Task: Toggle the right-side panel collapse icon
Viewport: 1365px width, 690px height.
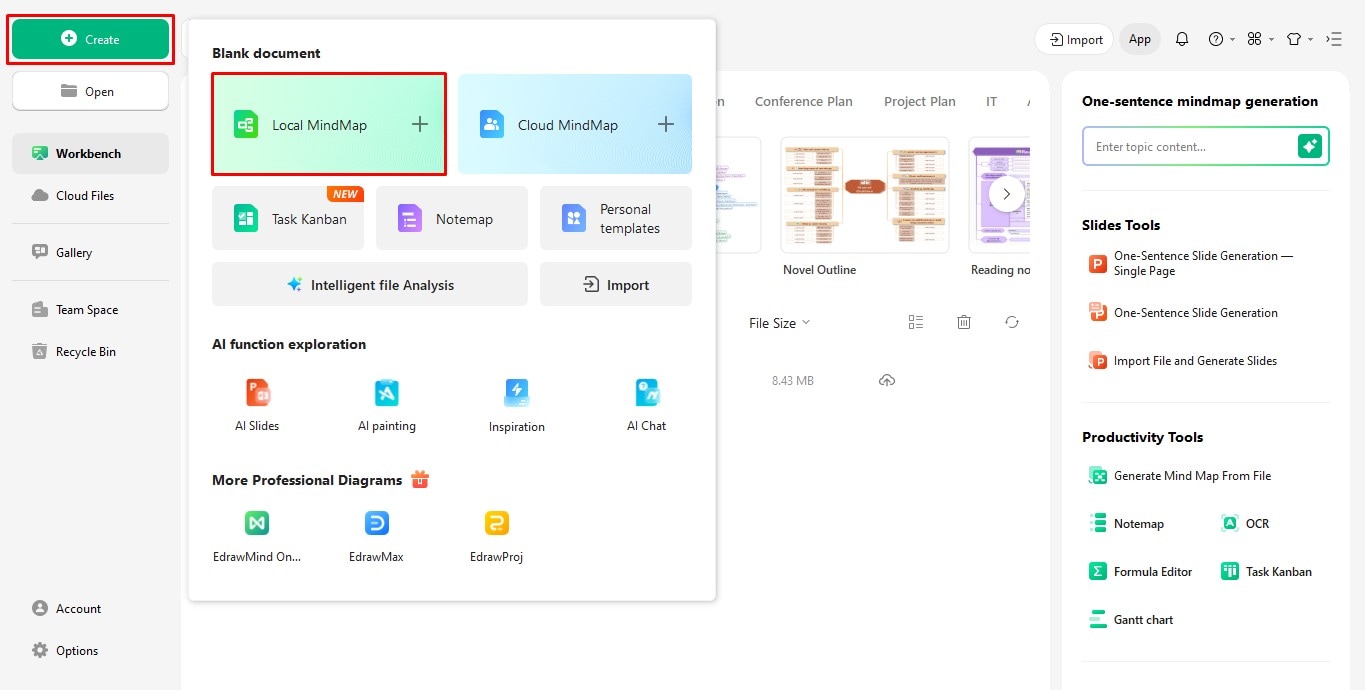Action: coord(1334,39)
